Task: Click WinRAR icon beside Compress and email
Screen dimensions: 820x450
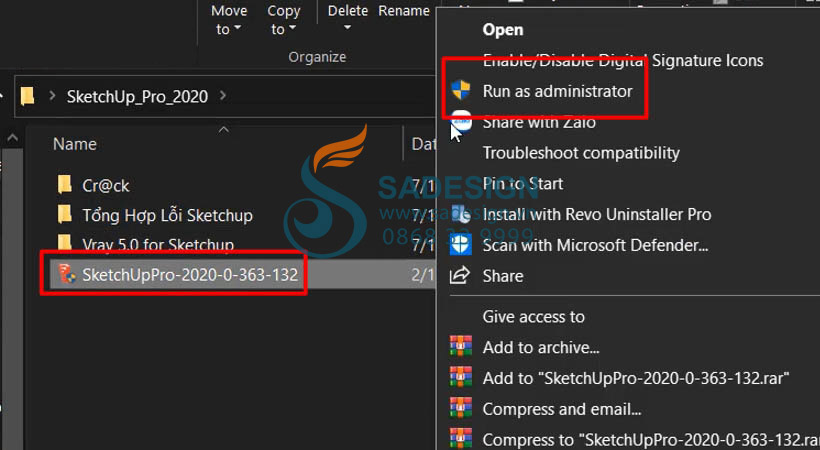Action: [x=461, y=408]
